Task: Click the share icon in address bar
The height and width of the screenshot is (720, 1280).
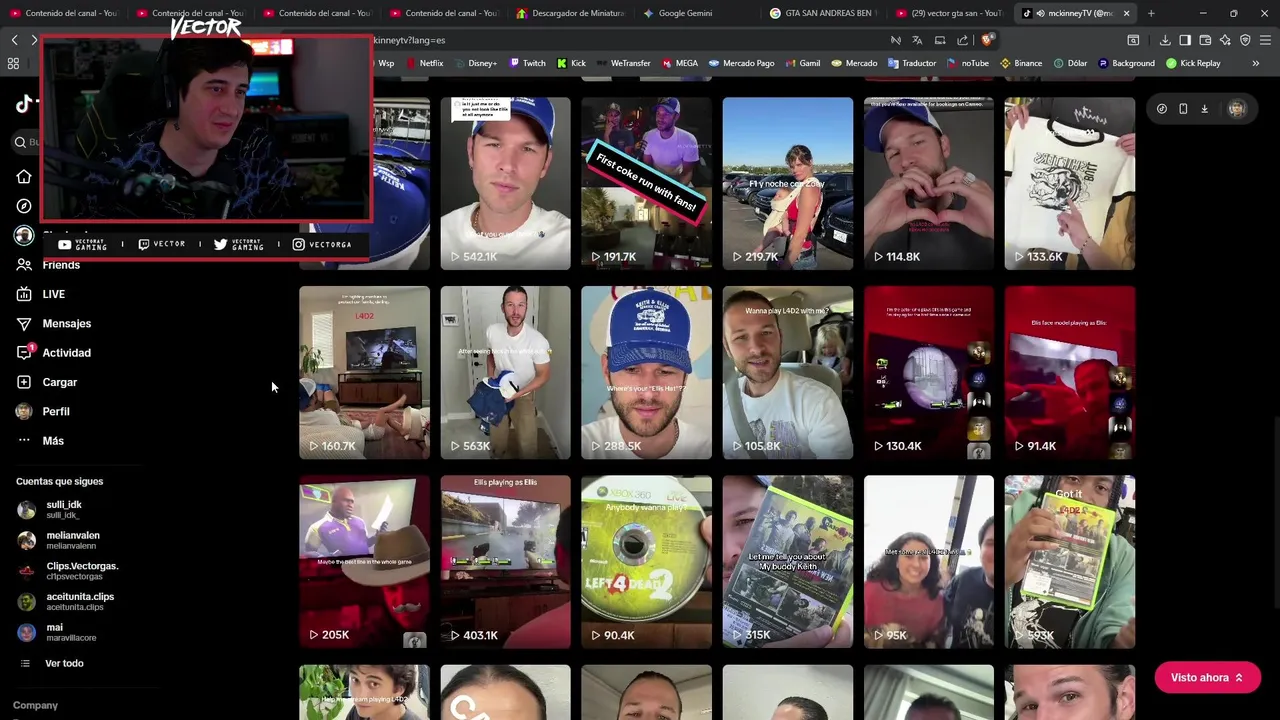Action: 964,40
